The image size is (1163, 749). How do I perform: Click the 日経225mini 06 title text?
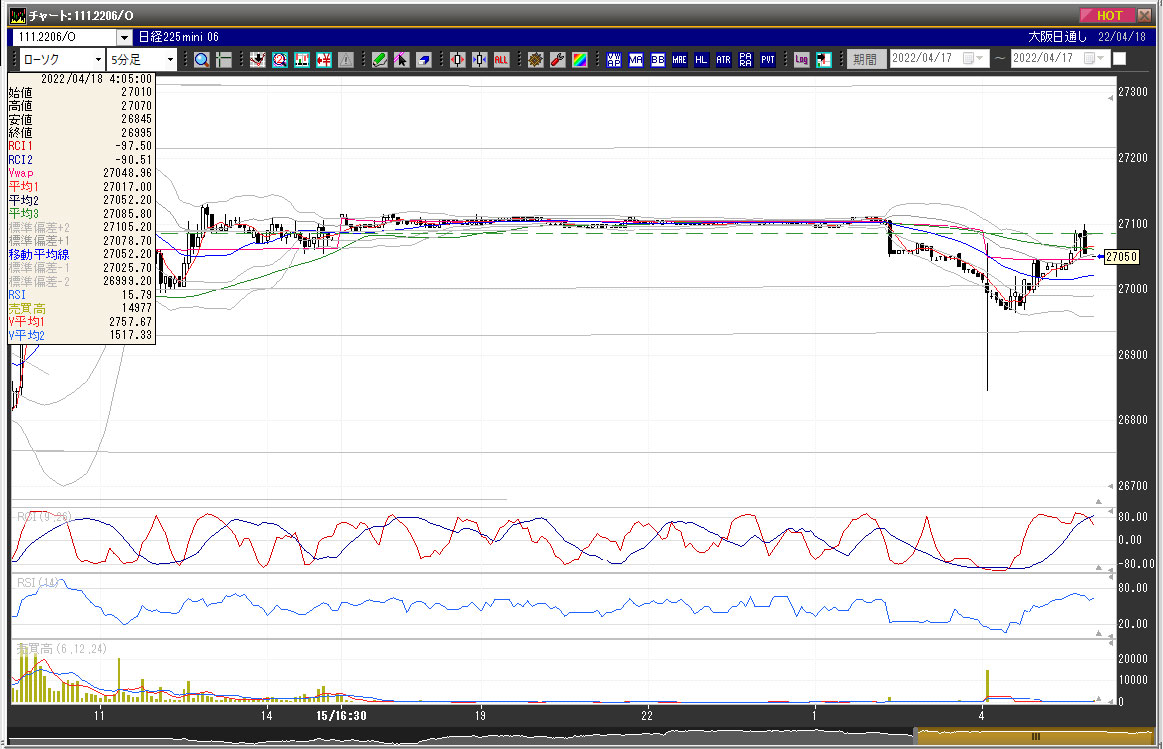click(x=179, y=37)
